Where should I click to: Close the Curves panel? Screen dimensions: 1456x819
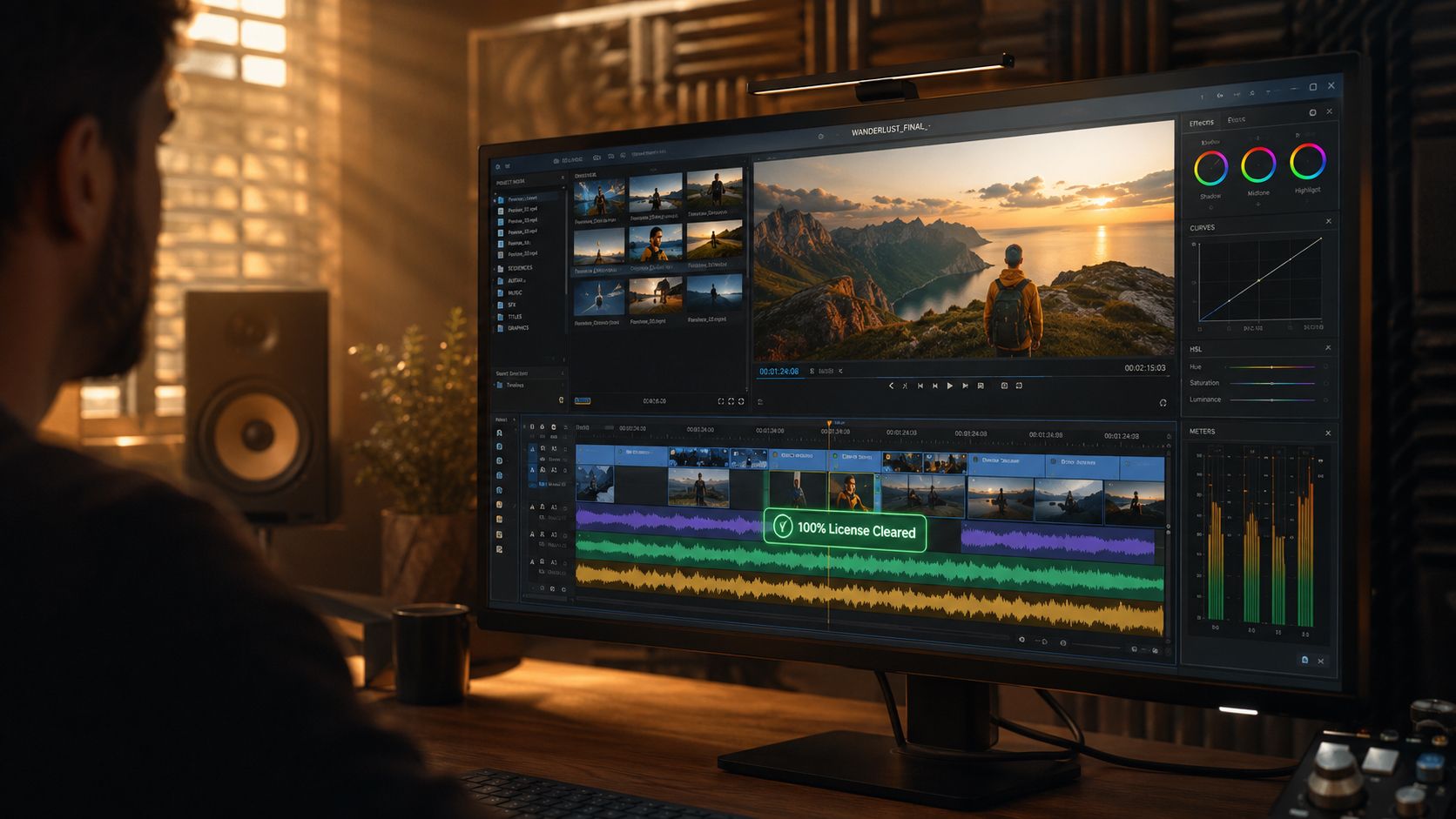point(1329,221)
